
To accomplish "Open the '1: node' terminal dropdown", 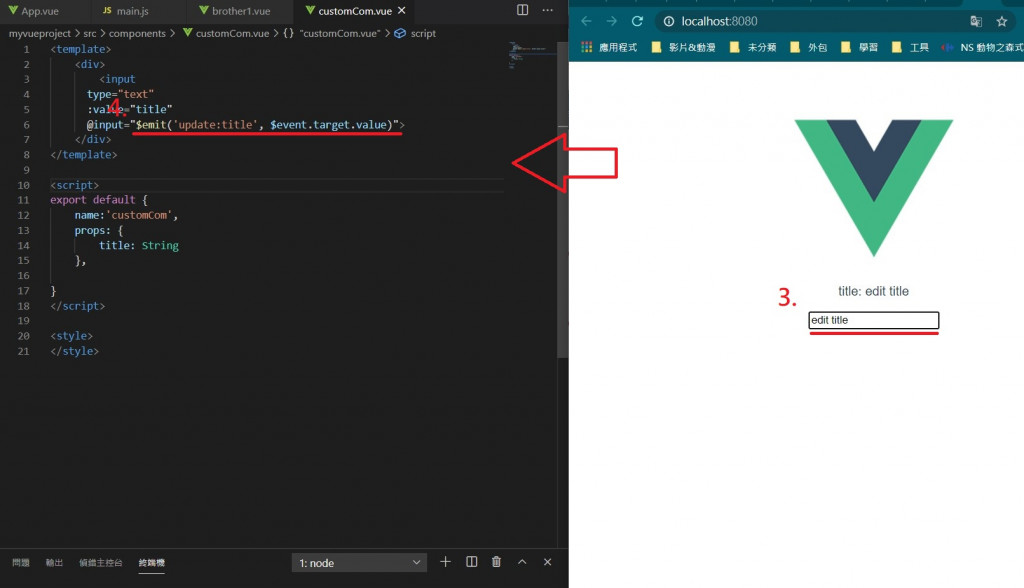I will (x=359, y=563).
